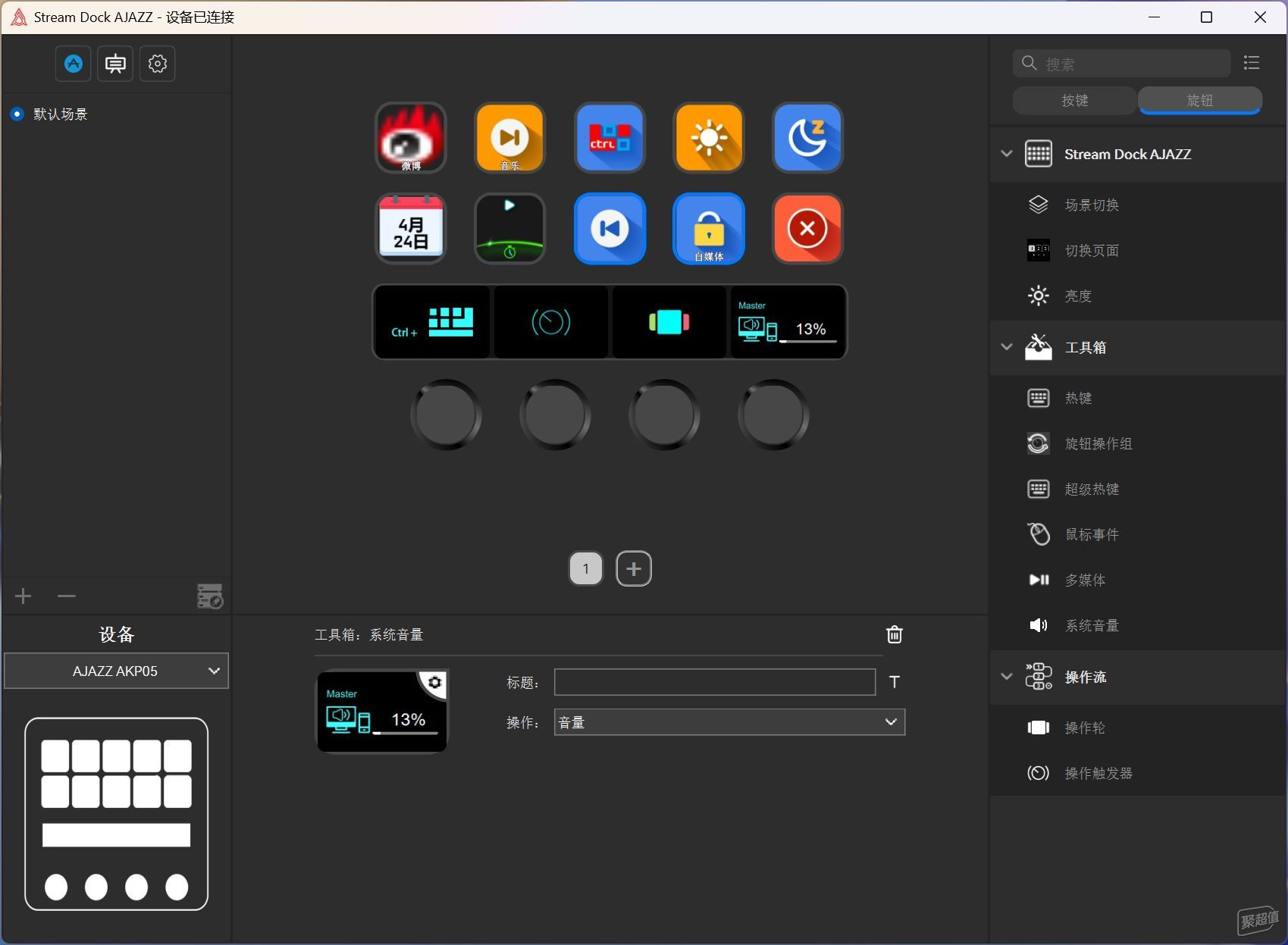Image resolution: width=1288 pixels, height=945 pixels.
Task: Click the second knob dial
Action: click(x=555, y=415)
